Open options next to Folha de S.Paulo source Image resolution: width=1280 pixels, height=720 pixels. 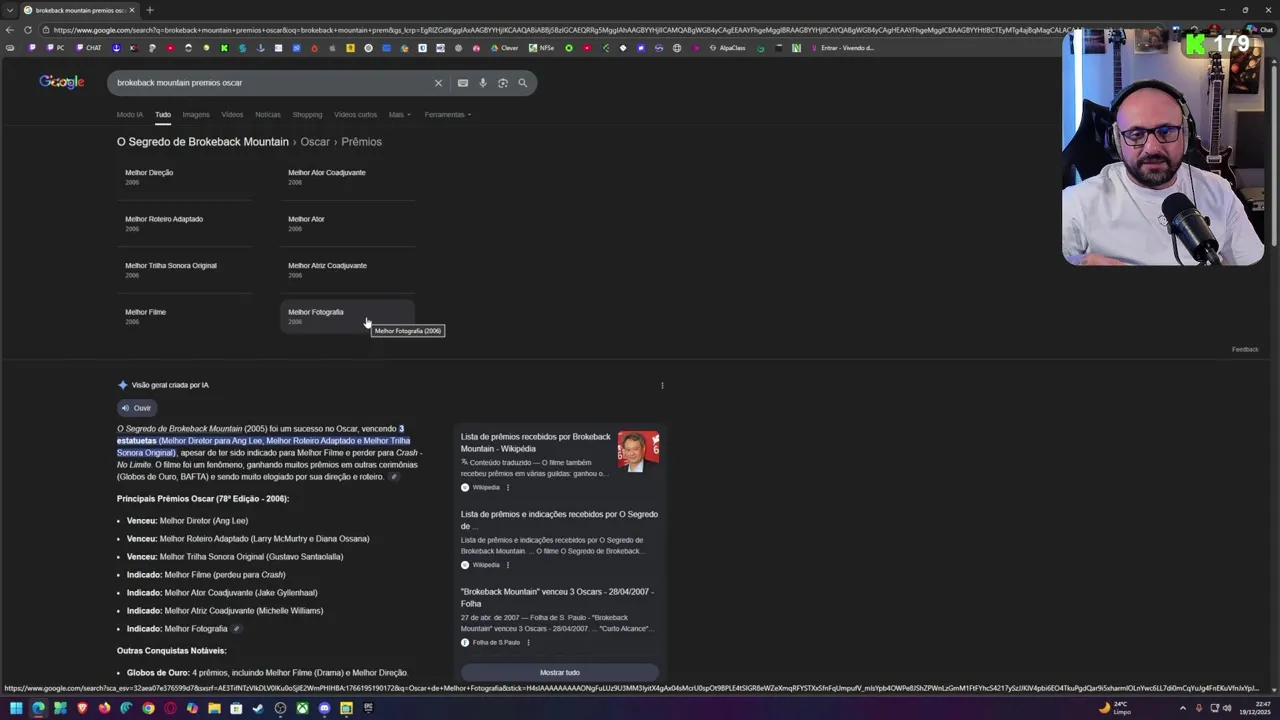point(528,642)
